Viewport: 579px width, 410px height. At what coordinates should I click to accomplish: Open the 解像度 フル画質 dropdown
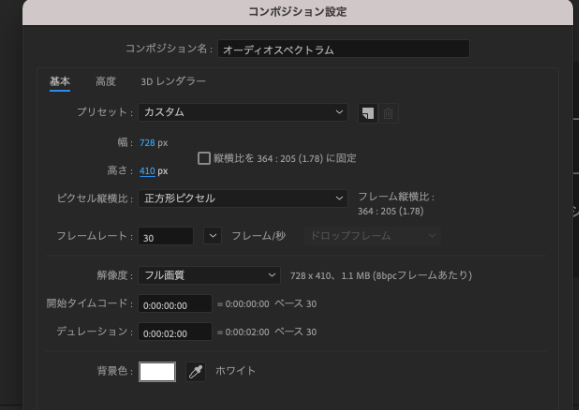point(209,275)
